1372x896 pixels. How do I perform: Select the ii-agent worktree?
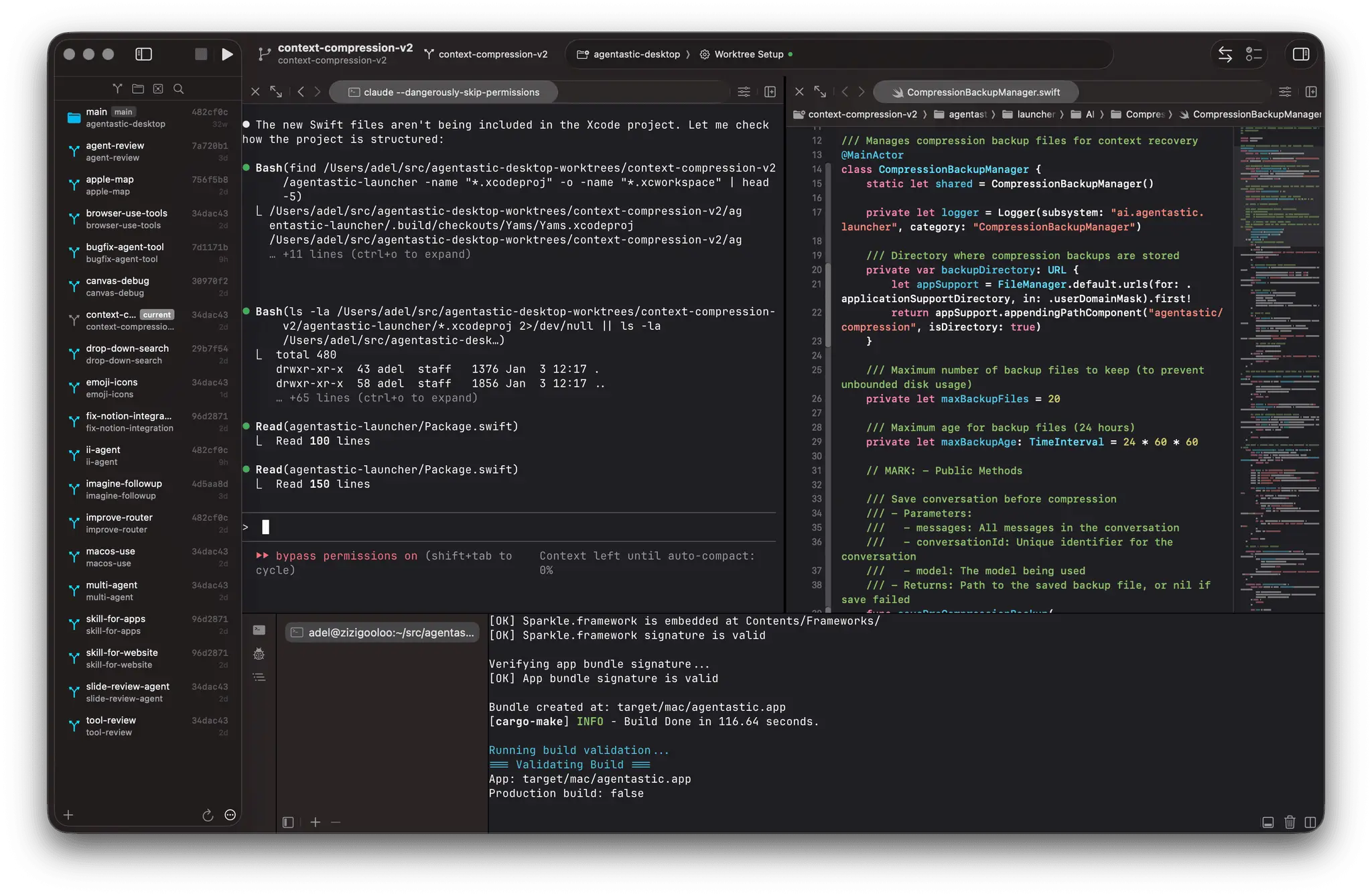pyautogui.click(x=148, y=456)
